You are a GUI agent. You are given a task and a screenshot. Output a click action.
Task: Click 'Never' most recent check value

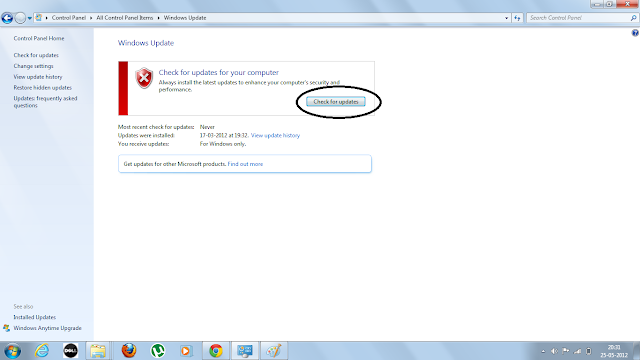point(207,127)
